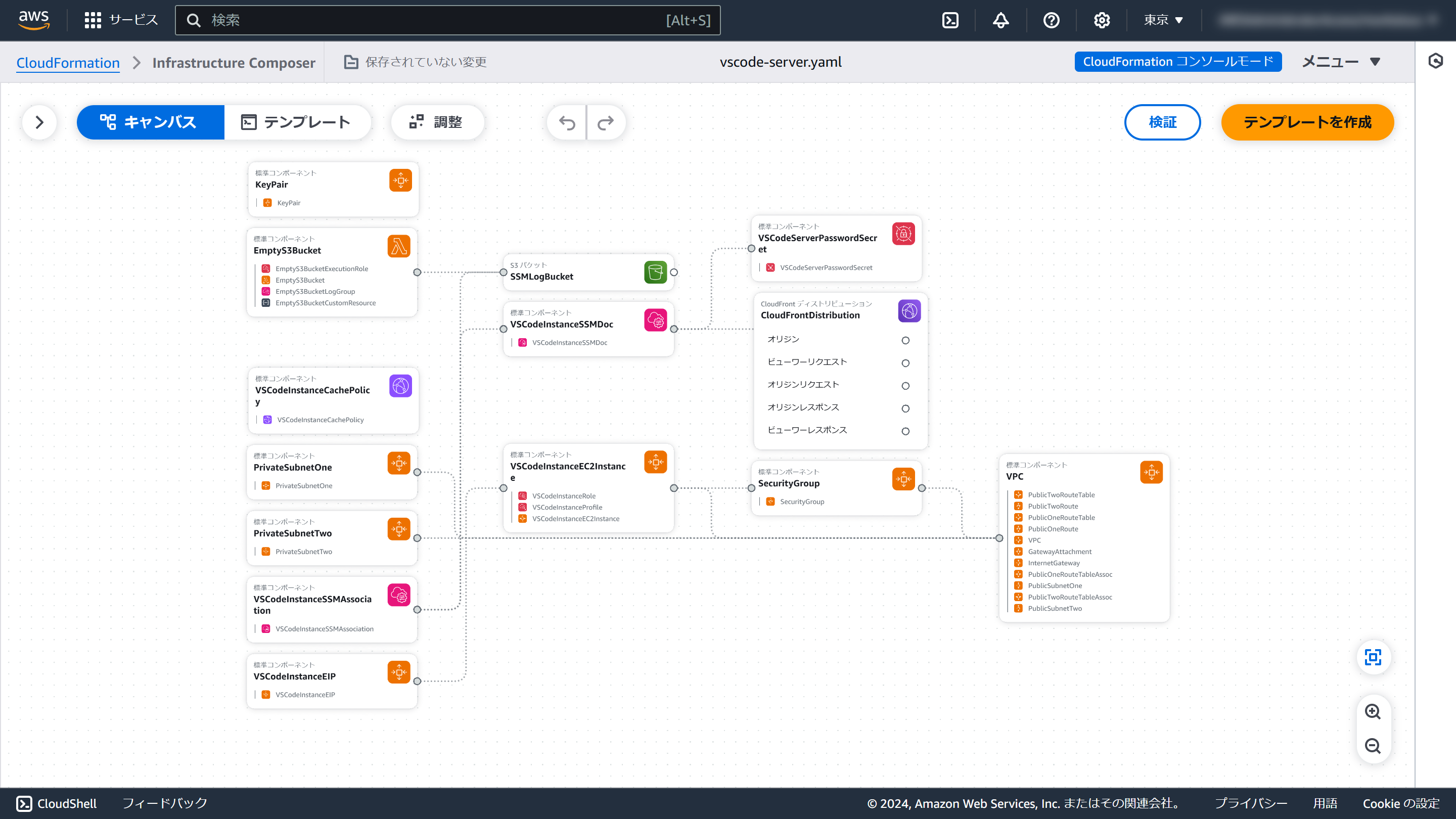This screenshot has width=1456, height=819.
Task: Select the ビューワーリクエスト connector port circle
Action: click(x=905, y=363)
